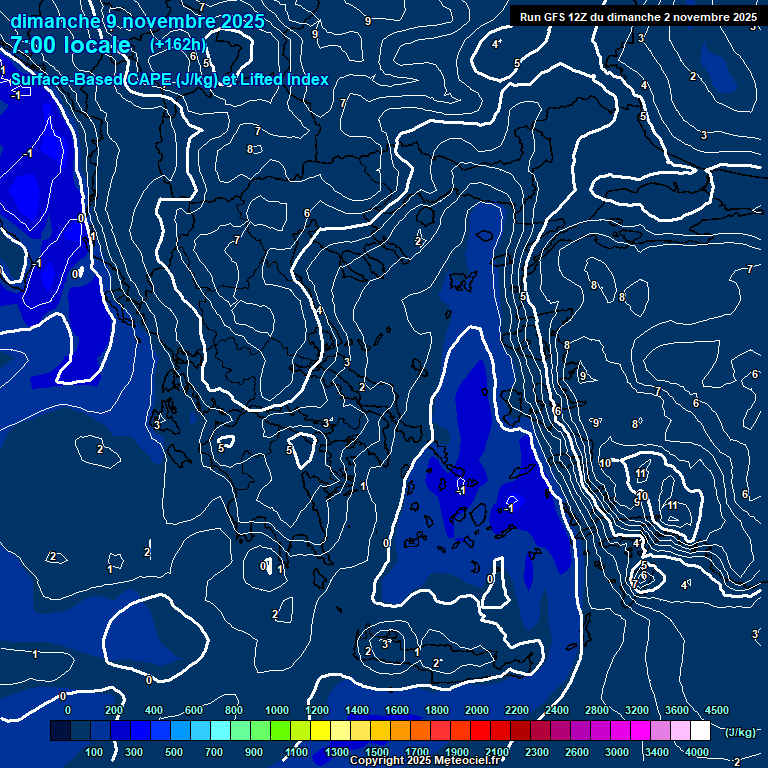Pick the white swatch at the end of the scale
Screen dimensions: 768x768
pos(700,730)
